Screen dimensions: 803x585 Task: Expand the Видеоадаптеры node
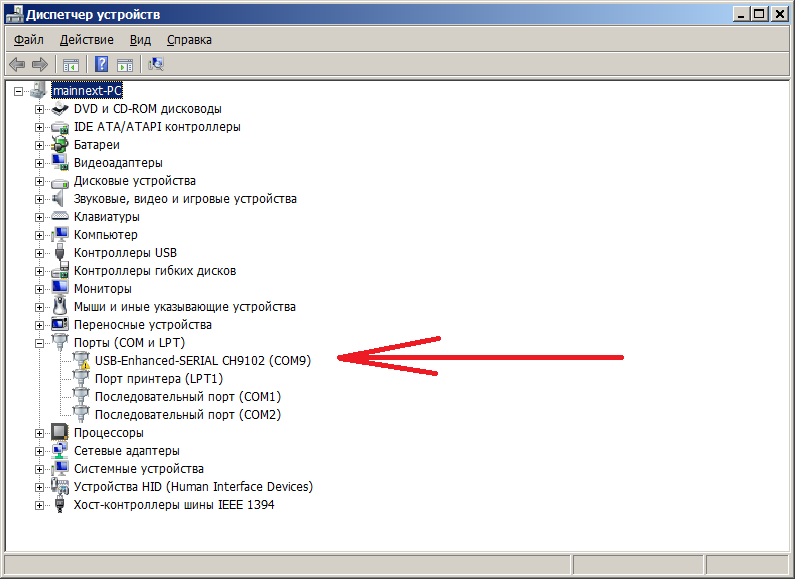tap(40, 163)
